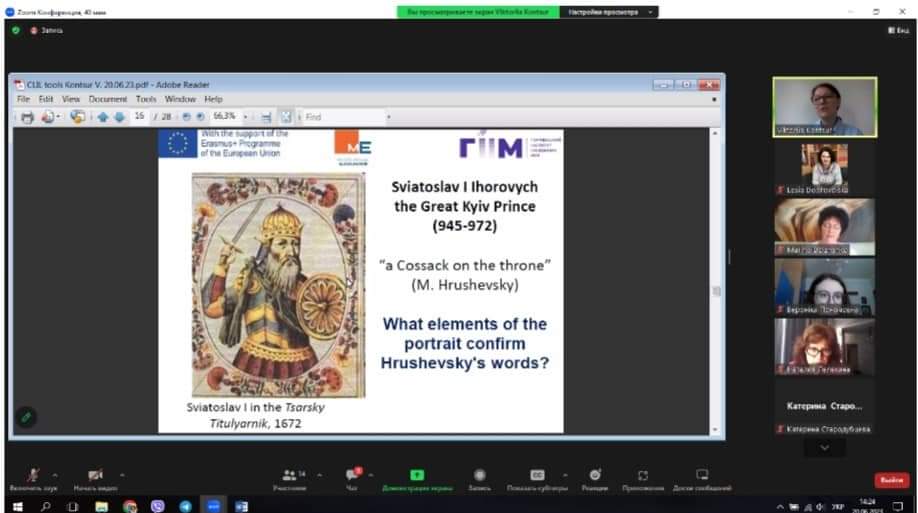This screenshot has height=513, width=918.
Task: Click down chevron below participant thumbnails
Action: click(825, 447)
